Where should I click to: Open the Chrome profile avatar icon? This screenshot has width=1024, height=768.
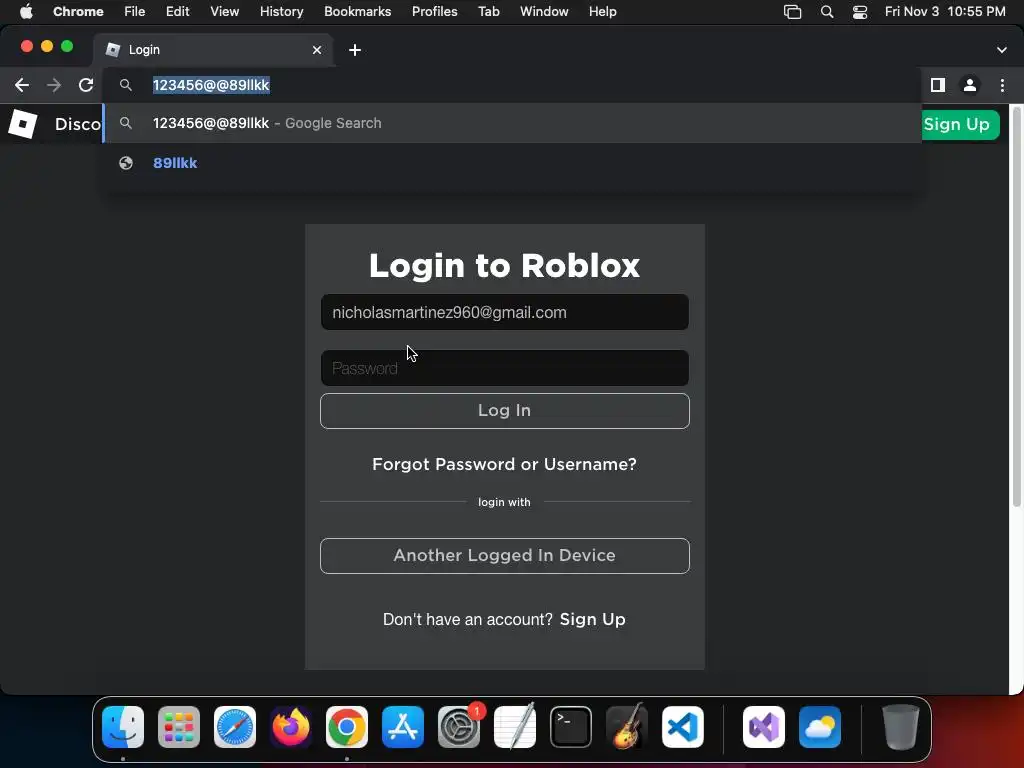(x=970, y=85)
